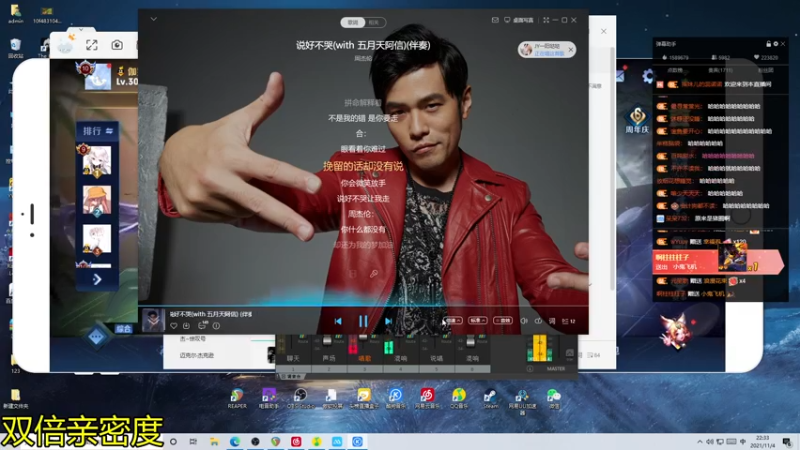Viewport: 800px width, 450px height.
Task: Skip to the next track
Action: pos(388,321)
